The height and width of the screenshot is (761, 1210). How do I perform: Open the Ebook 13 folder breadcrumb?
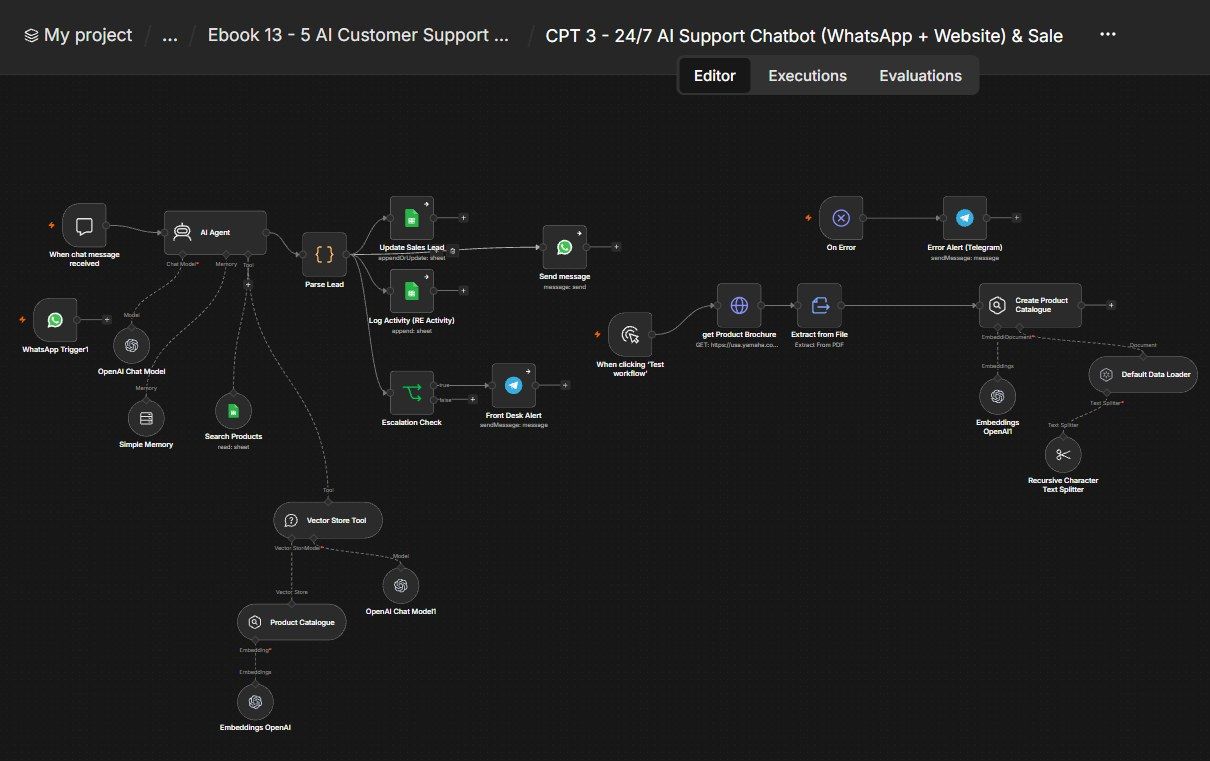tap(358, 35)
